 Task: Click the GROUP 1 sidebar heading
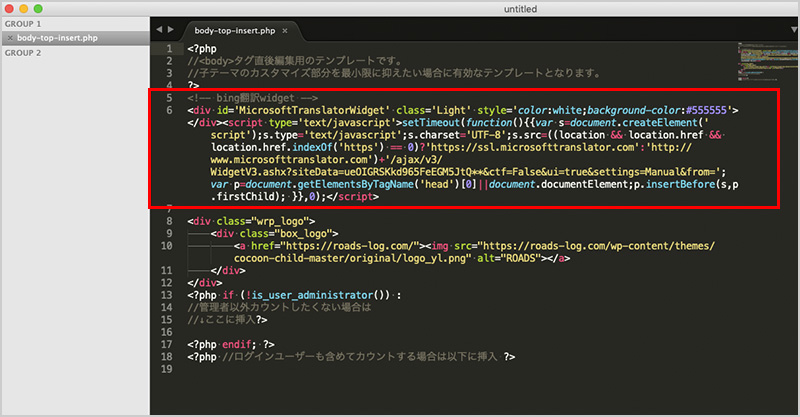tap(23, 24)
